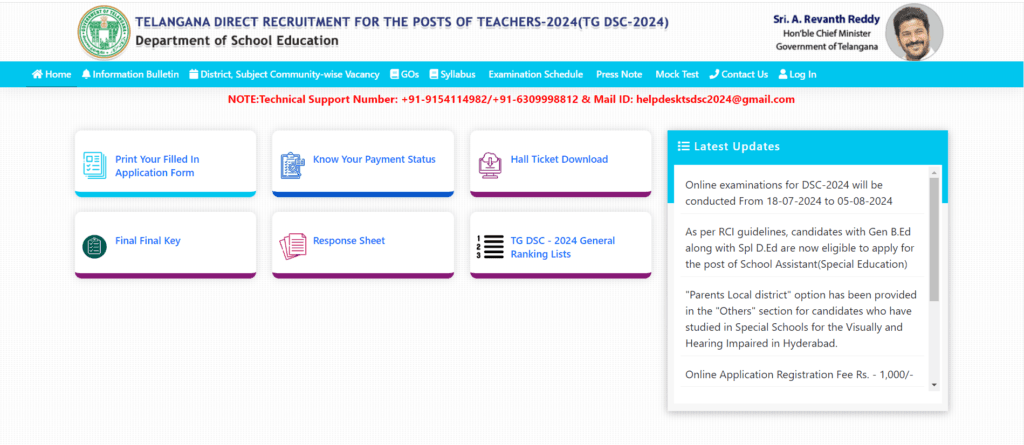
Task: Click the Know Your Payment Status clipboard icon
Action: tap(292, 165)
